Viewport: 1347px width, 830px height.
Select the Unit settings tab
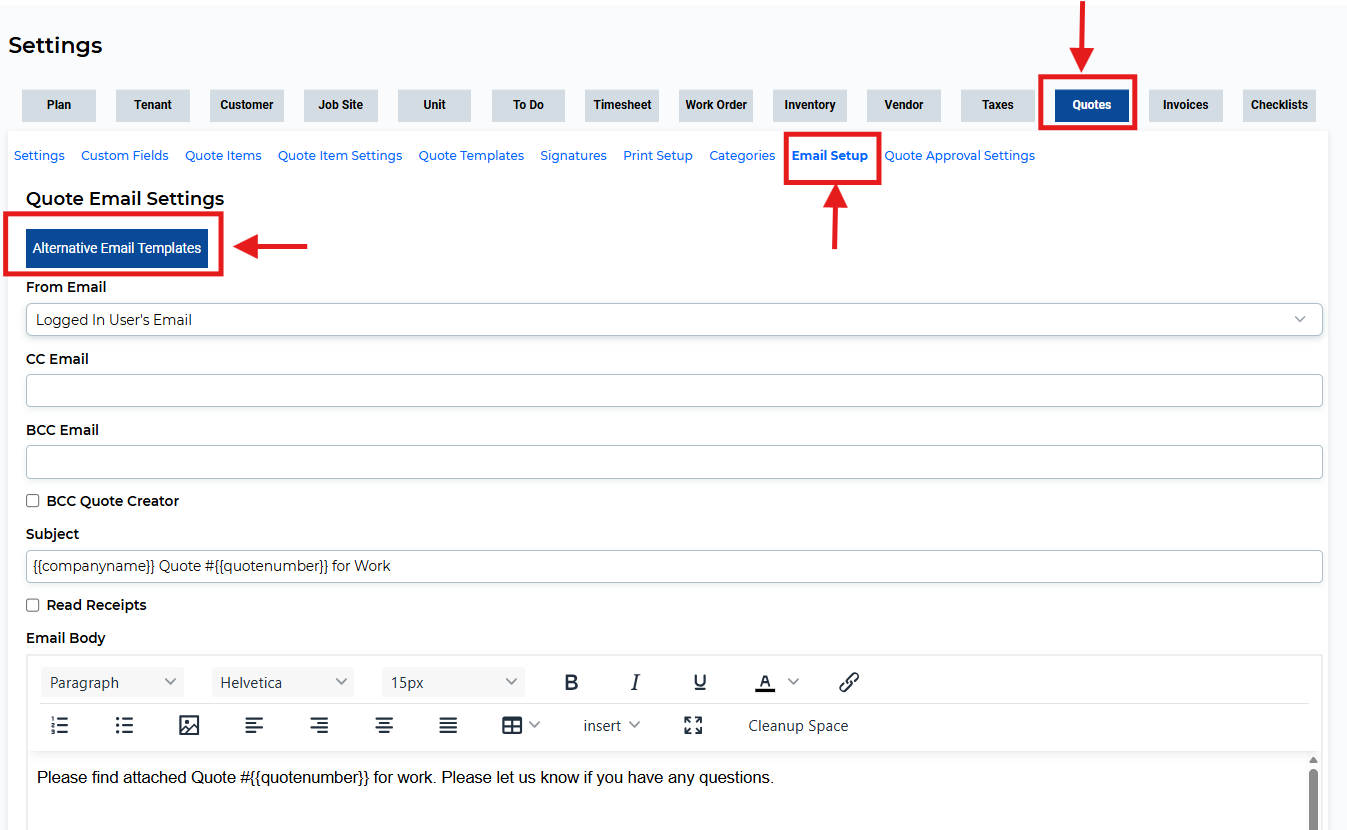pyautogui.click(x=435, y=105)
